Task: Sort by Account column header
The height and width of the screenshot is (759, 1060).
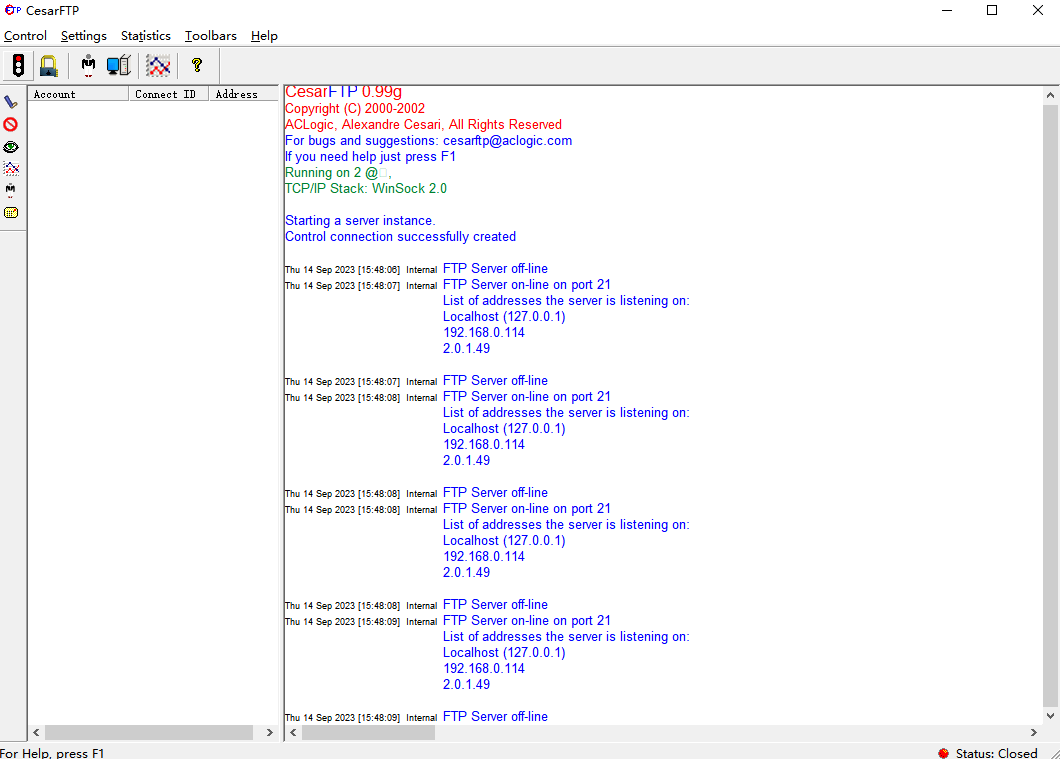Action: [78, 94]
